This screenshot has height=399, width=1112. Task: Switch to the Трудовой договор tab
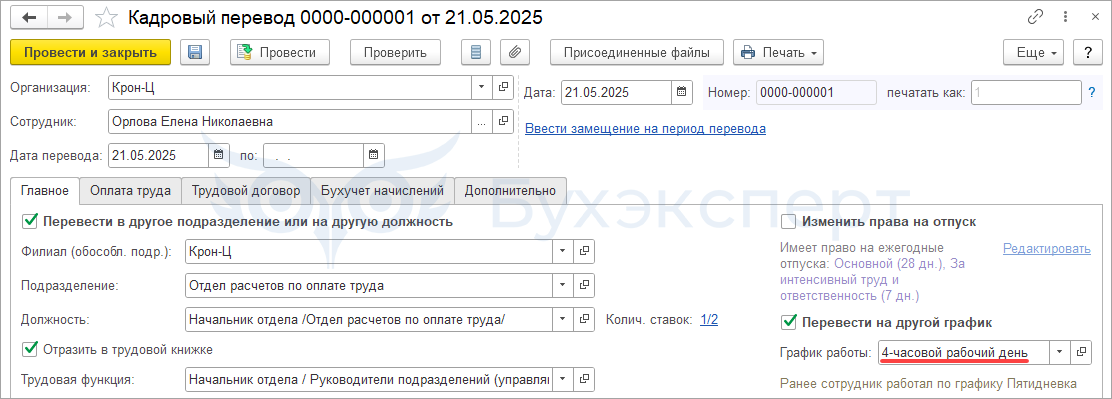click(246, 190)
